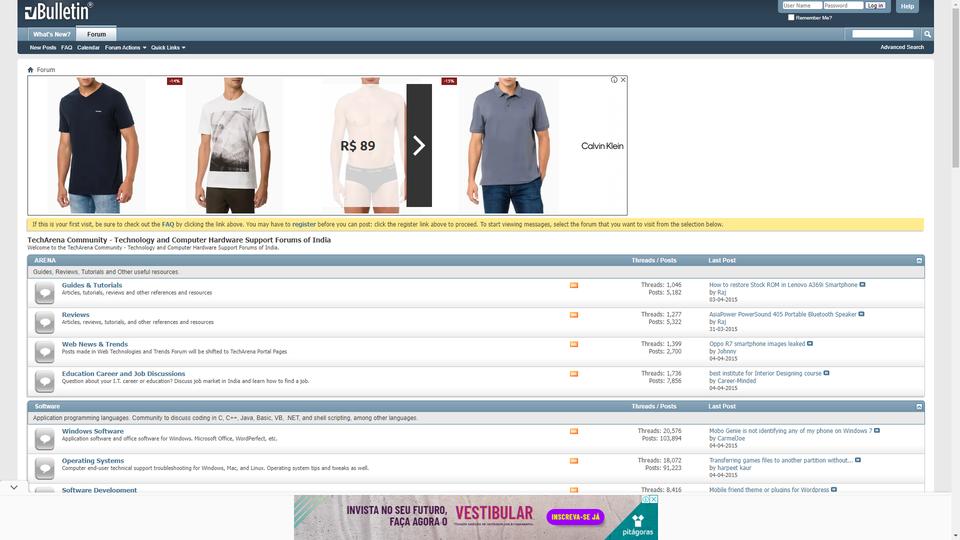
Task: Open RSS feed for Education Career forum
Action: (574, 373)
